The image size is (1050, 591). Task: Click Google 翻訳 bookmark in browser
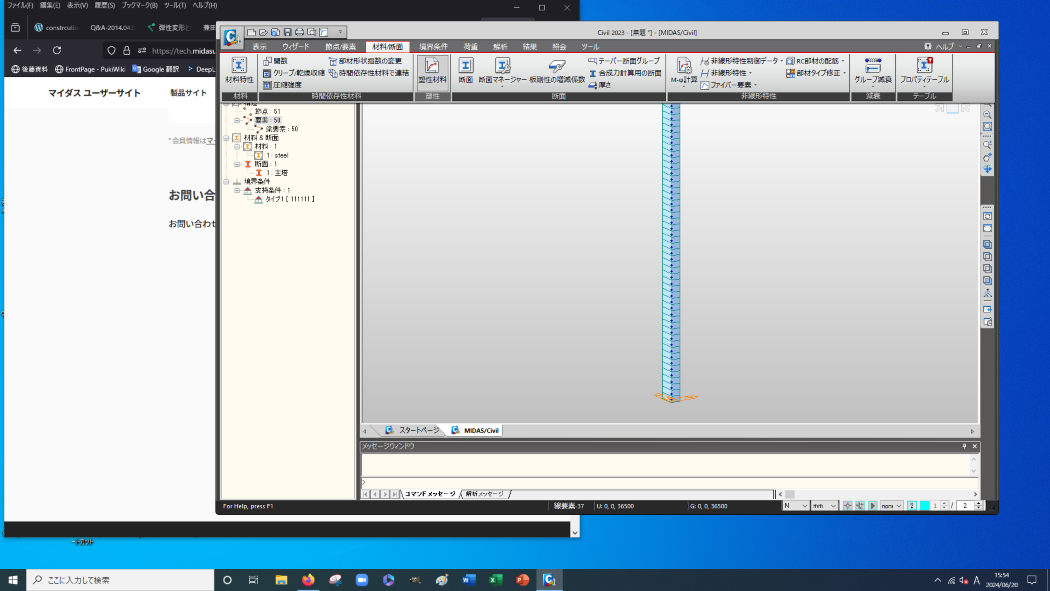(156, 69)
